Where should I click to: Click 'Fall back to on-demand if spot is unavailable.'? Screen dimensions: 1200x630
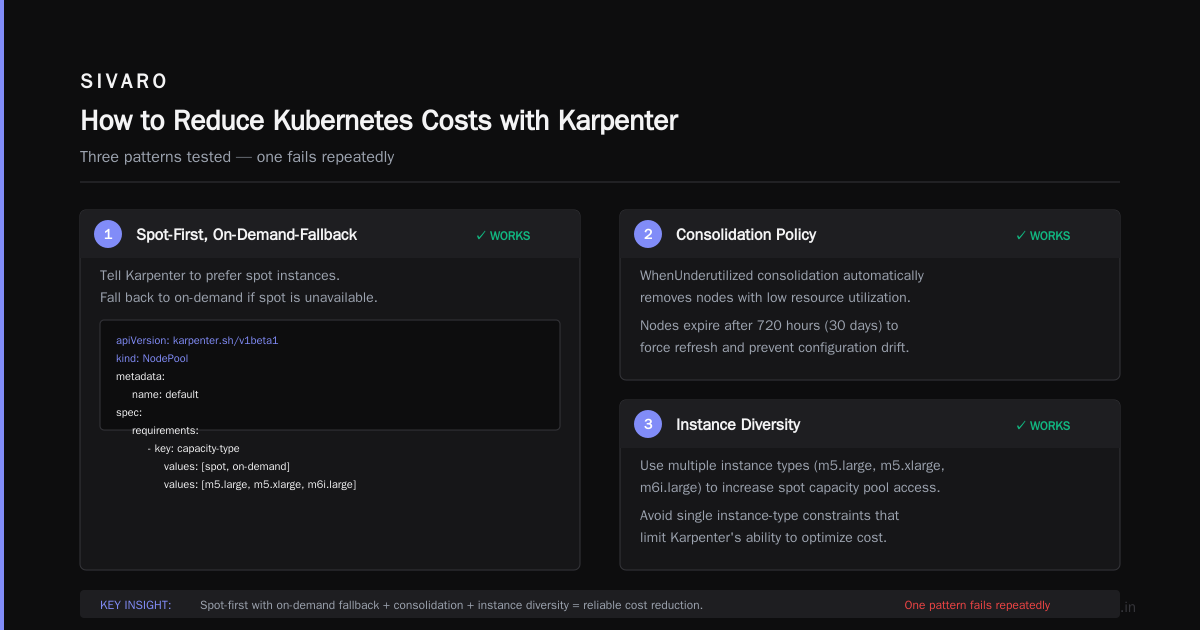tap(239, 297)
